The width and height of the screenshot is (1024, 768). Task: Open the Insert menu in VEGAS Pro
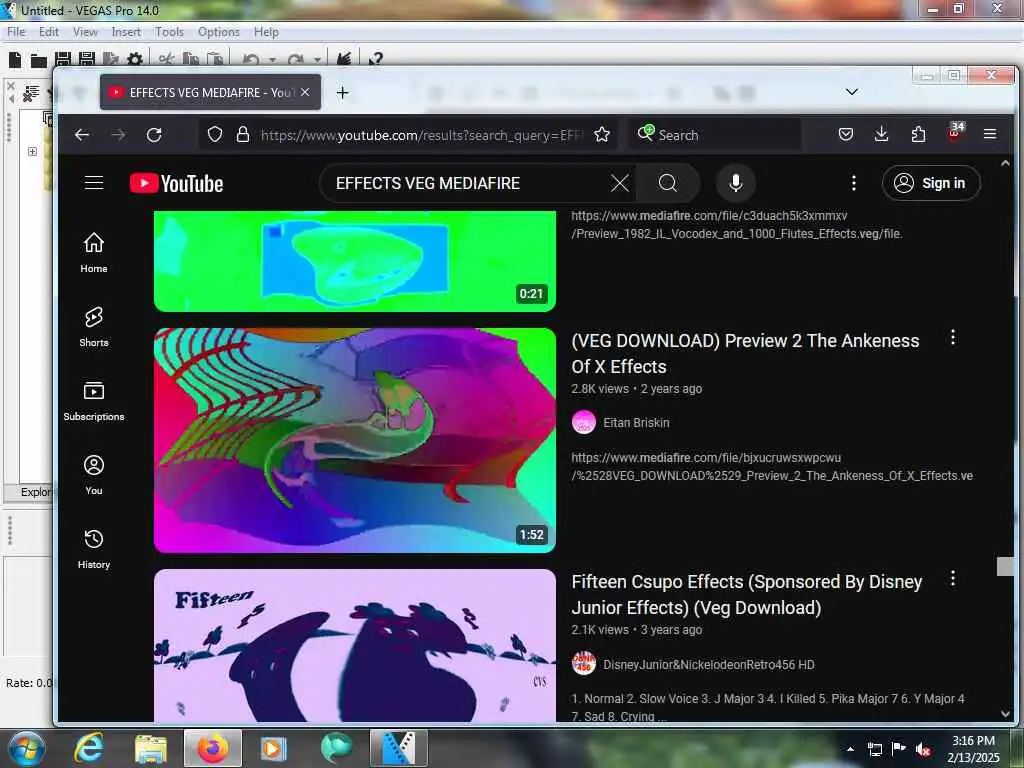pyautogui.click(x=126, y=32)
